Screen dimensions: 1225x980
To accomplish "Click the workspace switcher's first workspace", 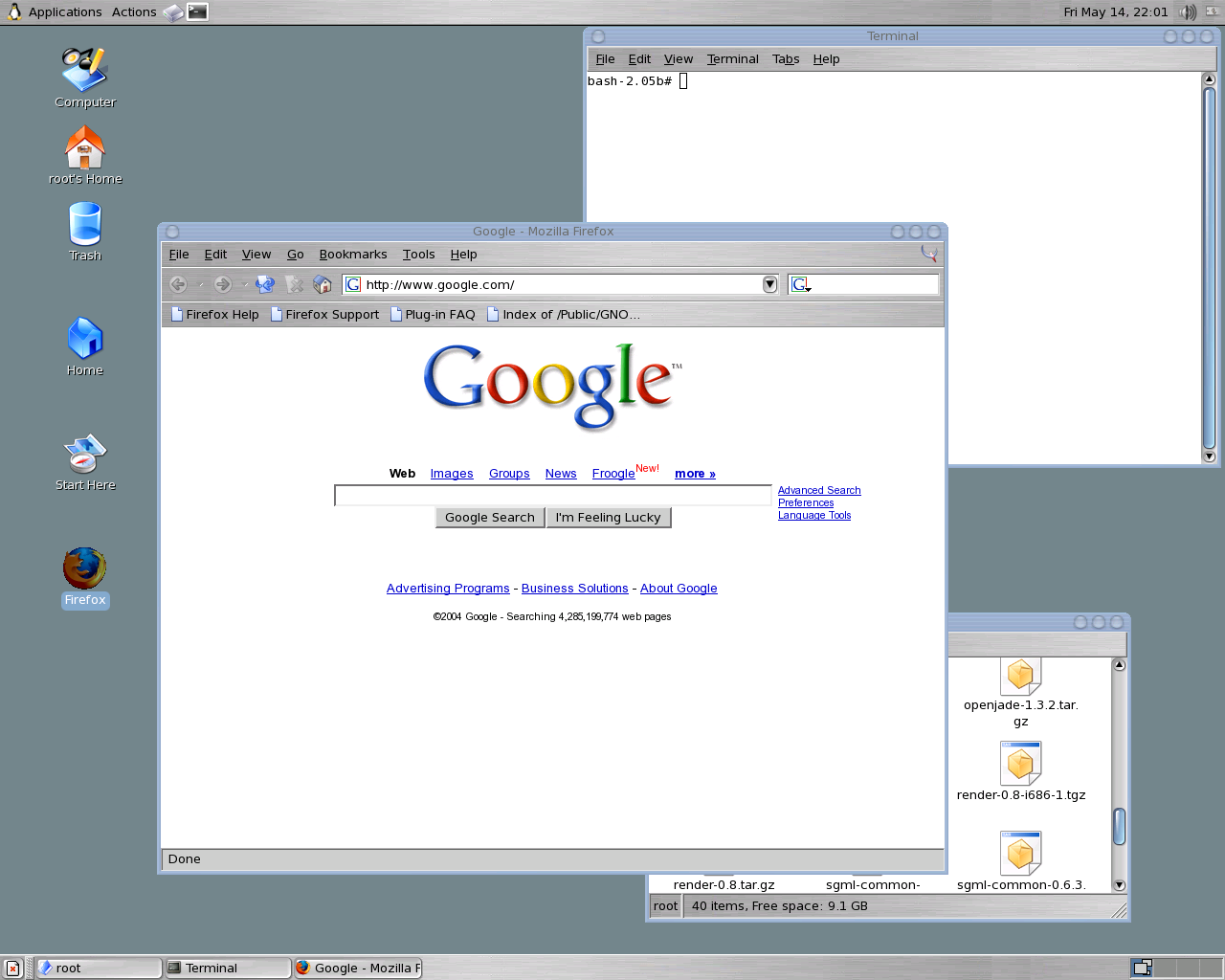I will pyautogui.click(x=1142, y=968).
